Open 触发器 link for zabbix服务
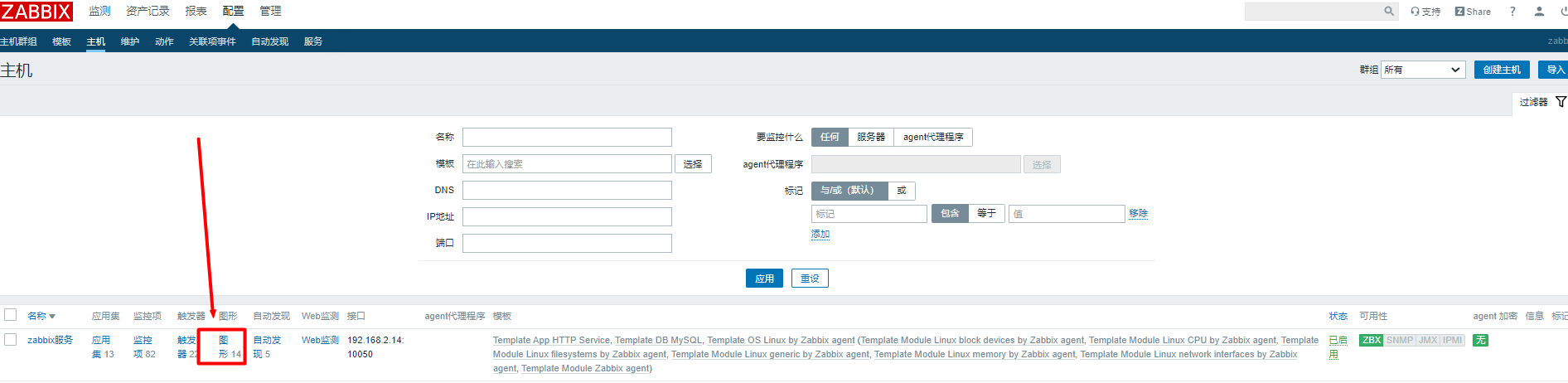Image resolution: width=1568 pixels, height=383 pixels. [x=187, y=347]
